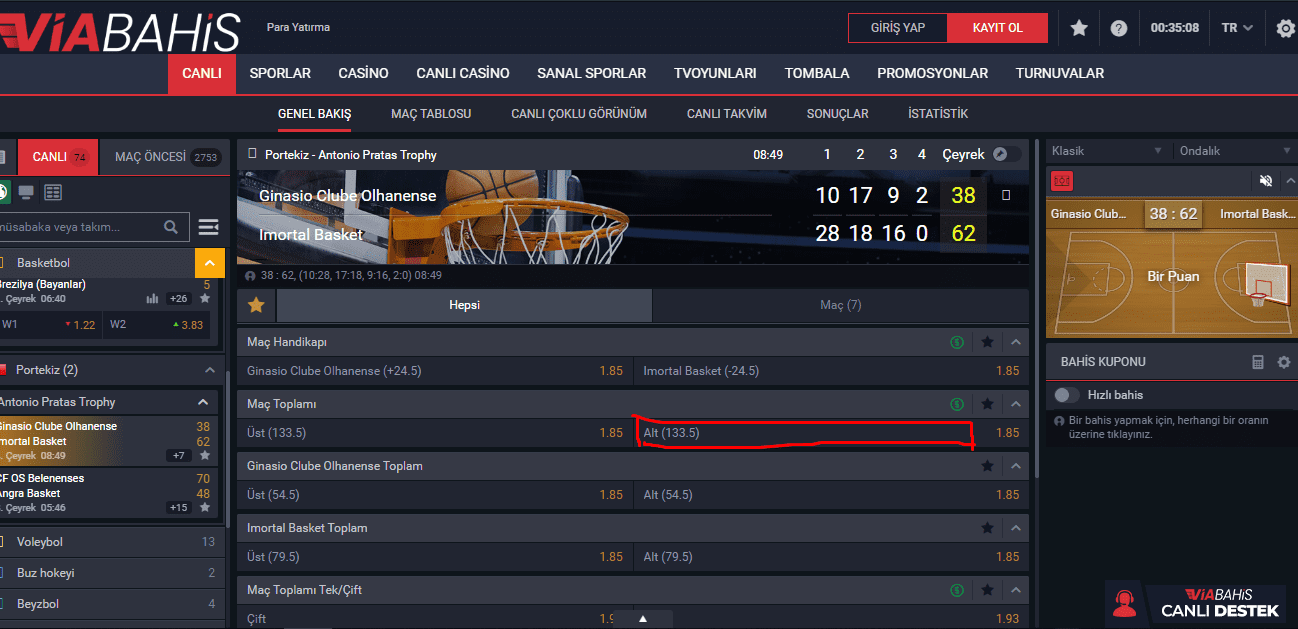Go to CASİNO section
Image resolution: width=1298 pixels, height=629 pixels.
click(364, 73)
